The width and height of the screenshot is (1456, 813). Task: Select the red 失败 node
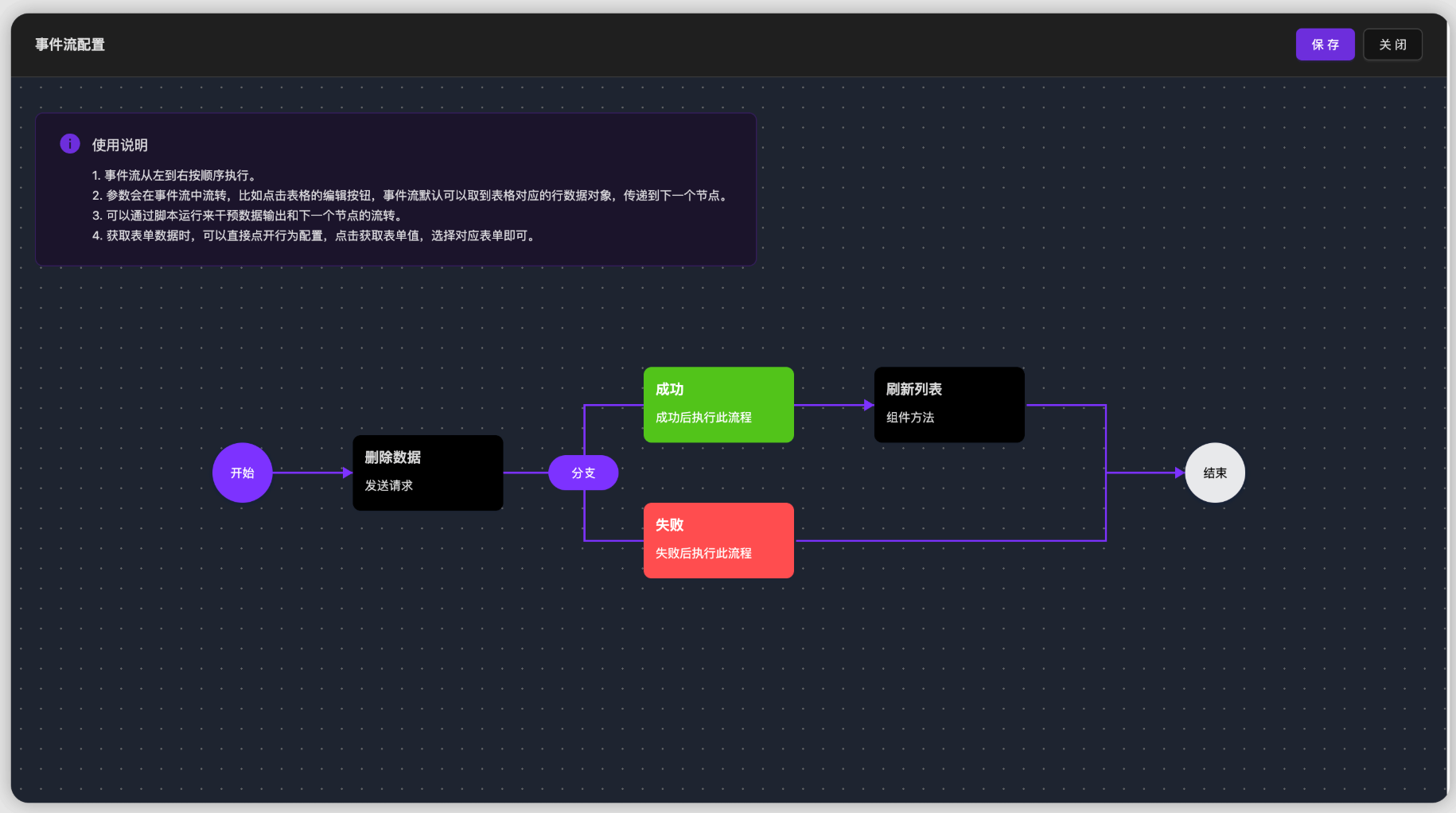[718, 540]
